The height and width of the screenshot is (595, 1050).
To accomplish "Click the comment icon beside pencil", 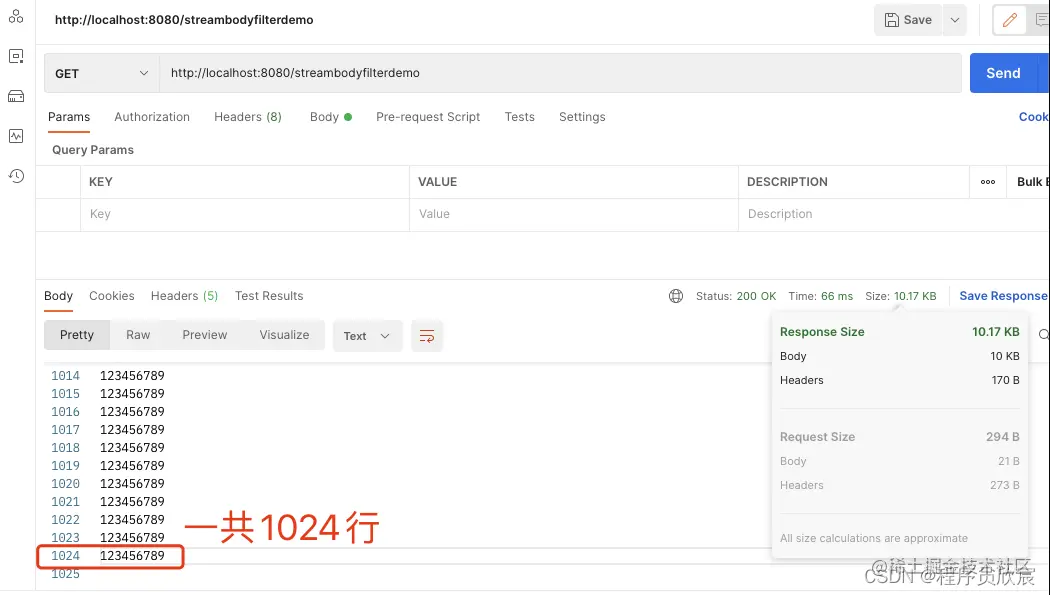I will coord(1041,20).
